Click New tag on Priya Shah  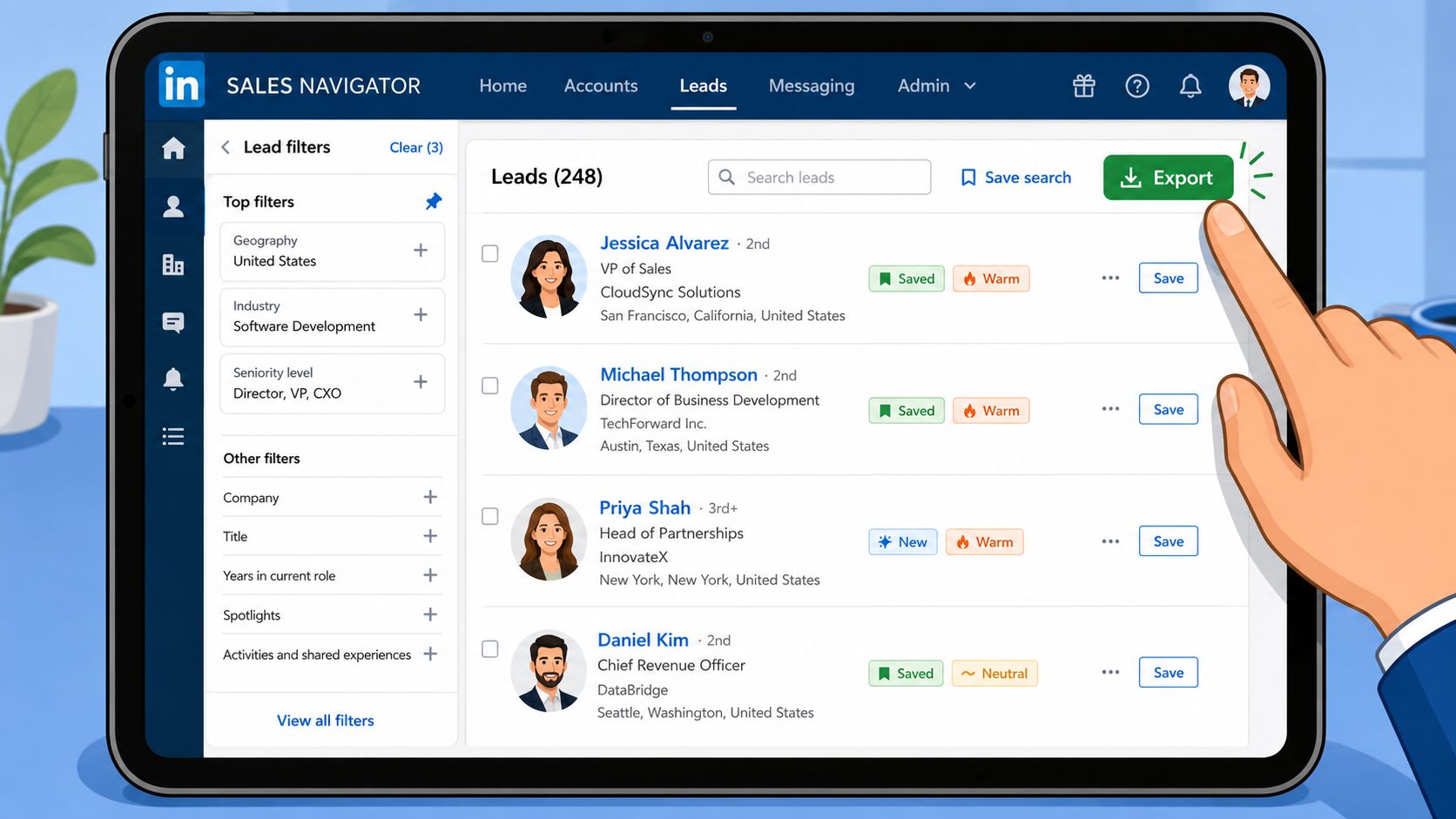[903, 541]
